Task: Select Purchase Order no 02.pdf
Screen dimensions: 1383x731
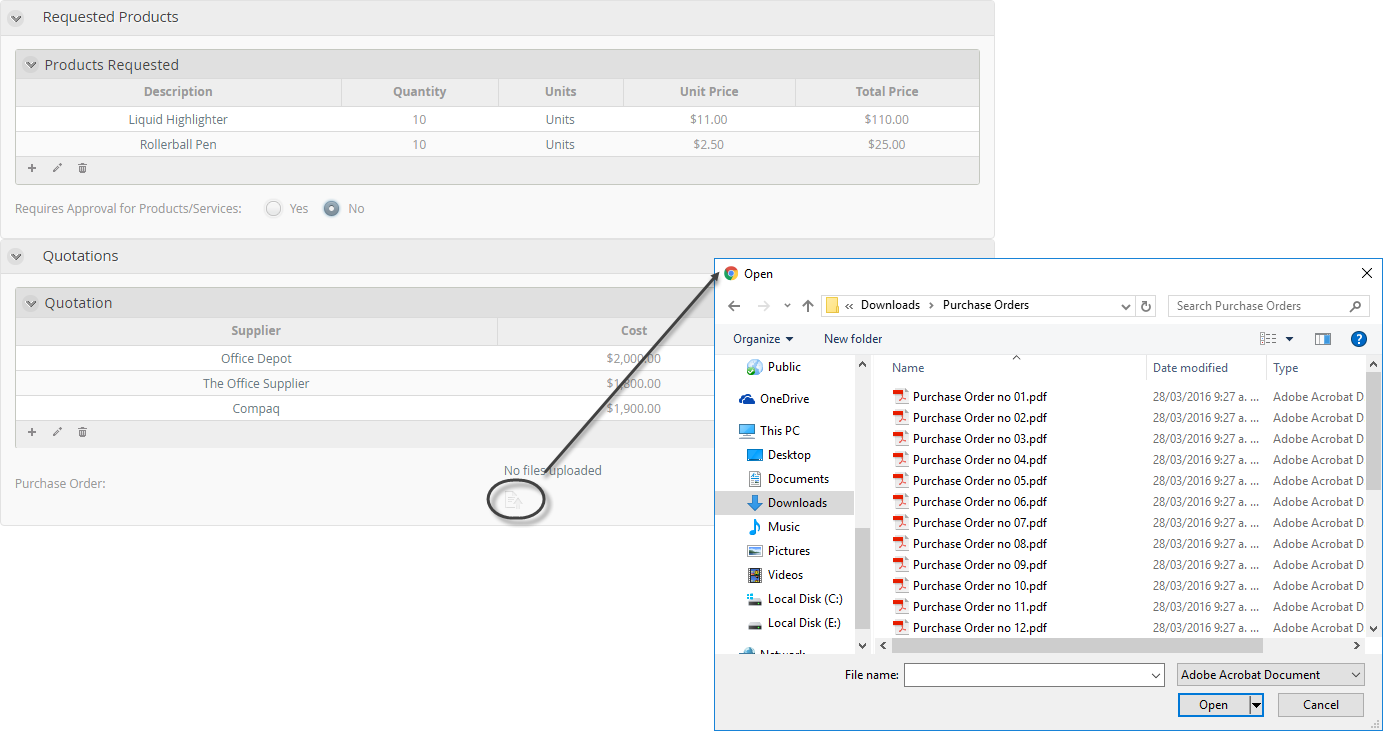Action: click(969, 418)
